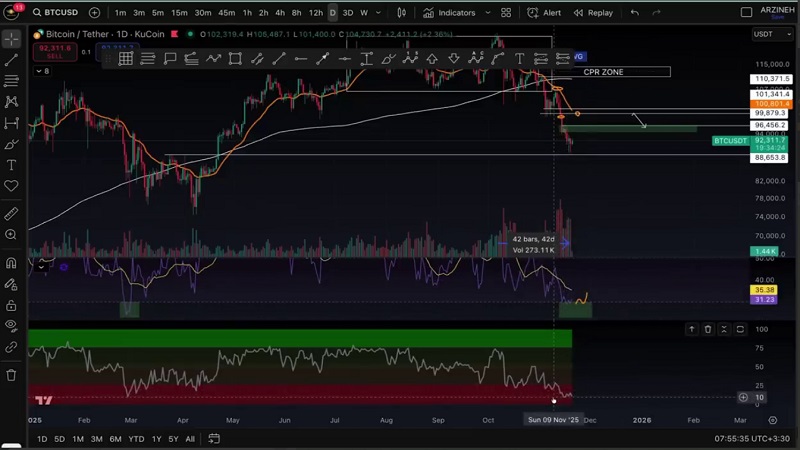Click the zoom in magnifier tool
The height and width of the screenshot is (450, 800).
click(x=12, y=235)
